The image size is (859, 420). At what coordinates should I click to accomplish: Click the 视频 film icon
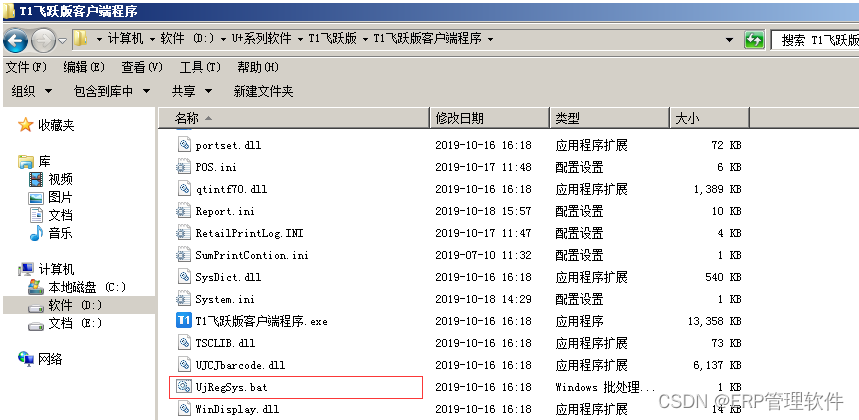tap(36, 179)
